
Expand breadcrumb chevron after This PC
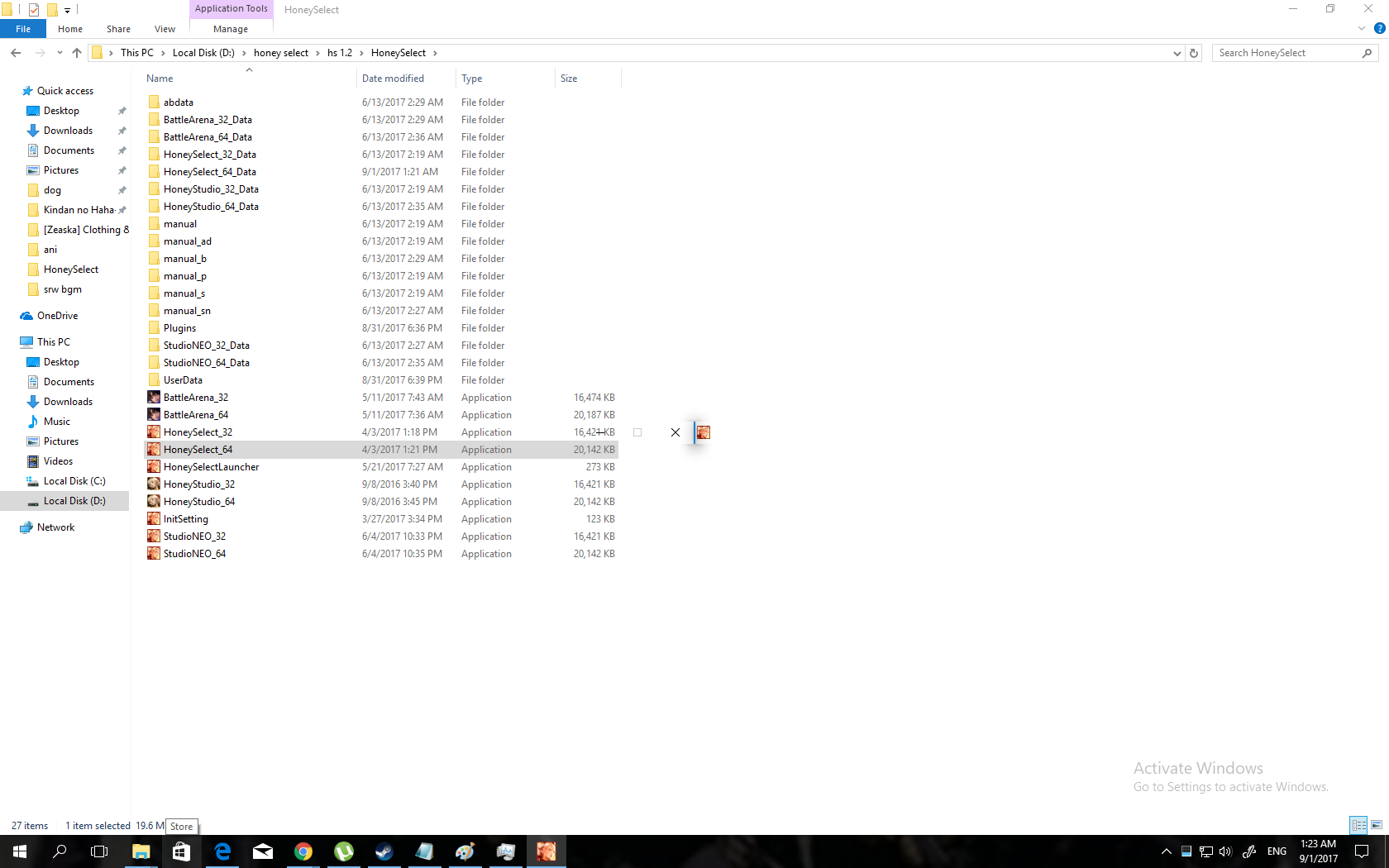point(163,53)
